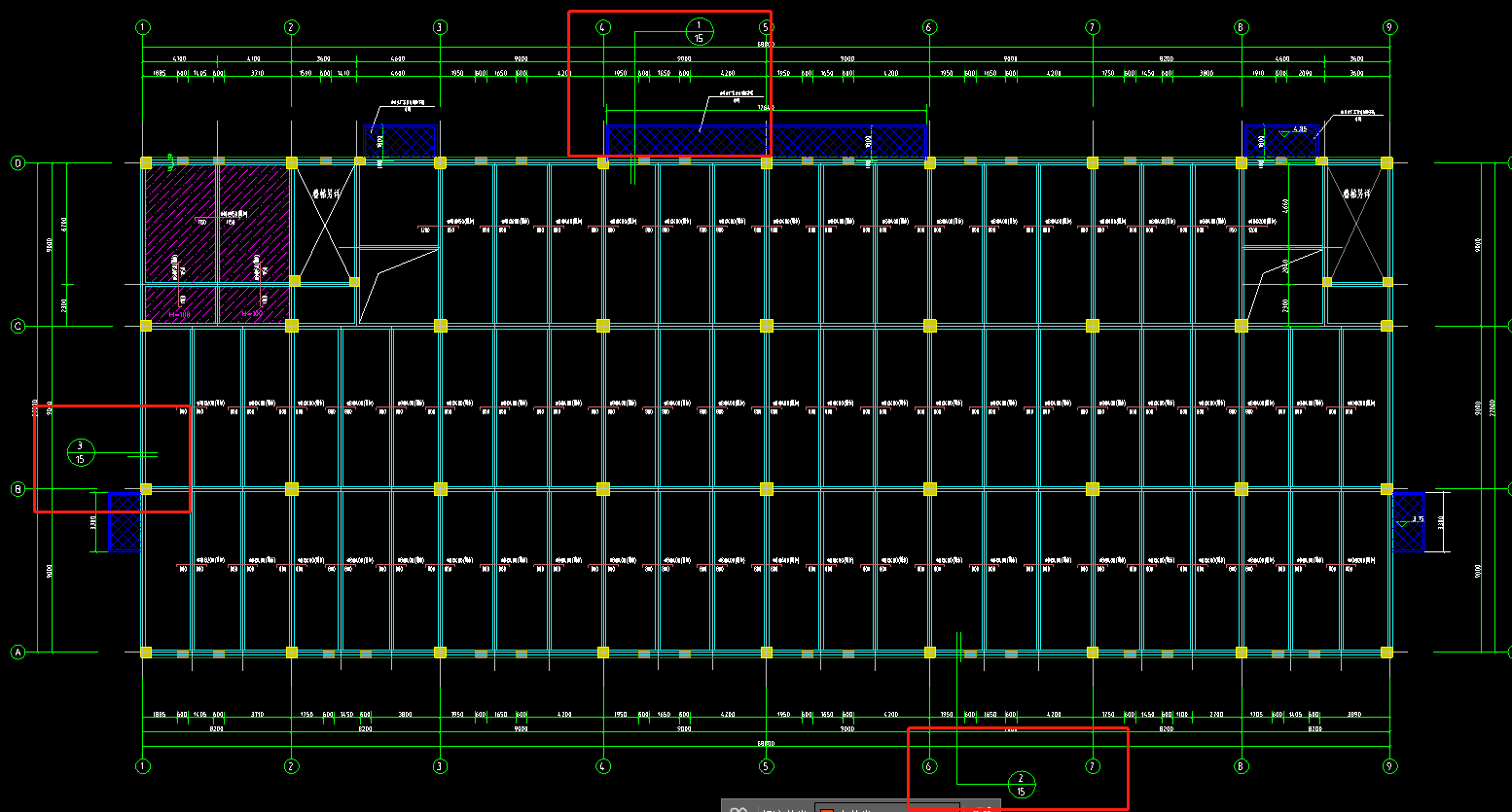
Task: Click the 4.85 elevation text
Action: click(1300, 128)
